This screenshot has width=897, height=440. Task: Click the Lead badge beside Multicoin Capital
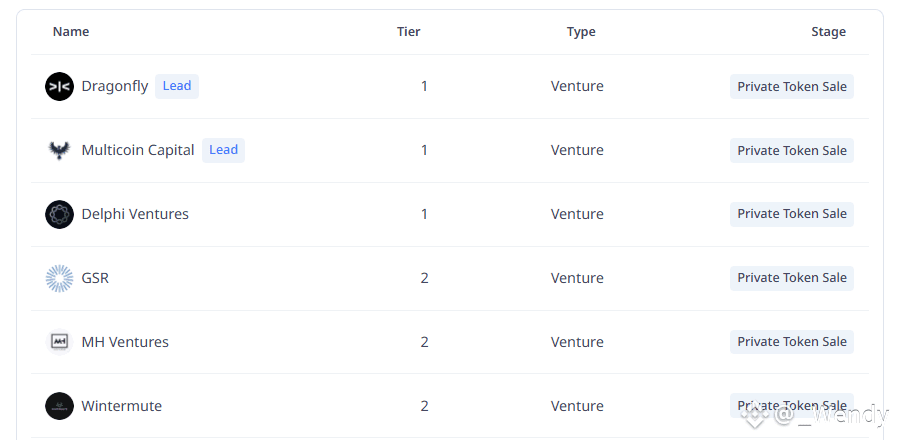coord(223,150)
